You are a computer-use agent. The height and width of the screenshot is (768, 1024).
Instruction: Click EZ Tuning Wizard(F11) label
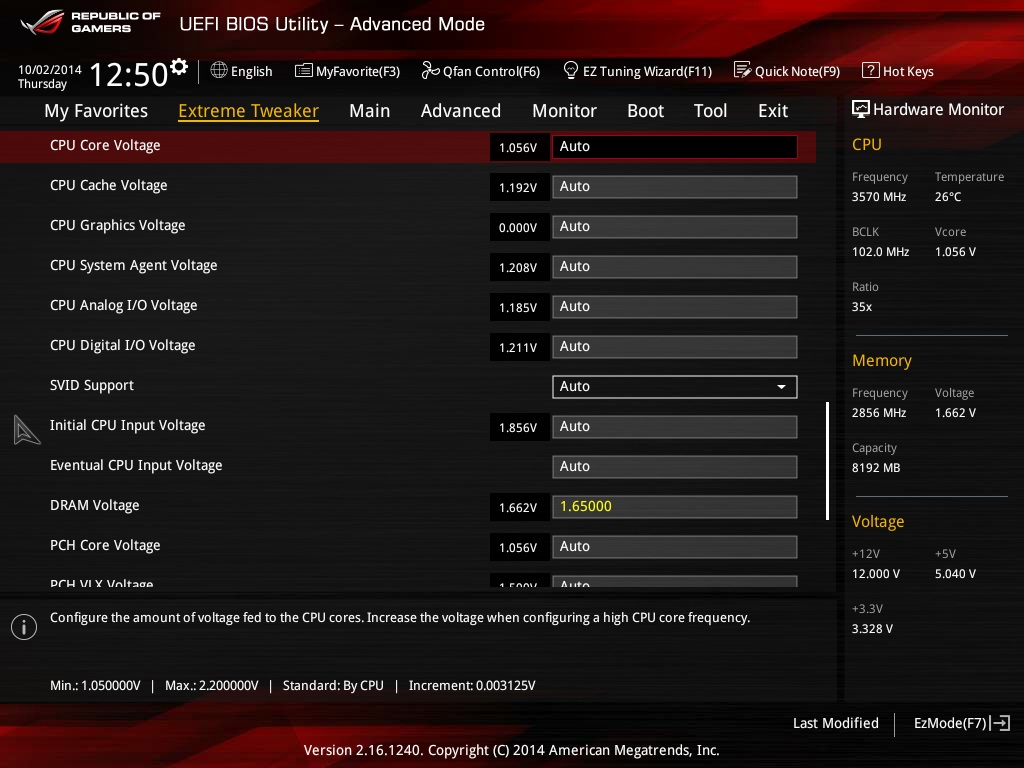point(647,71)
